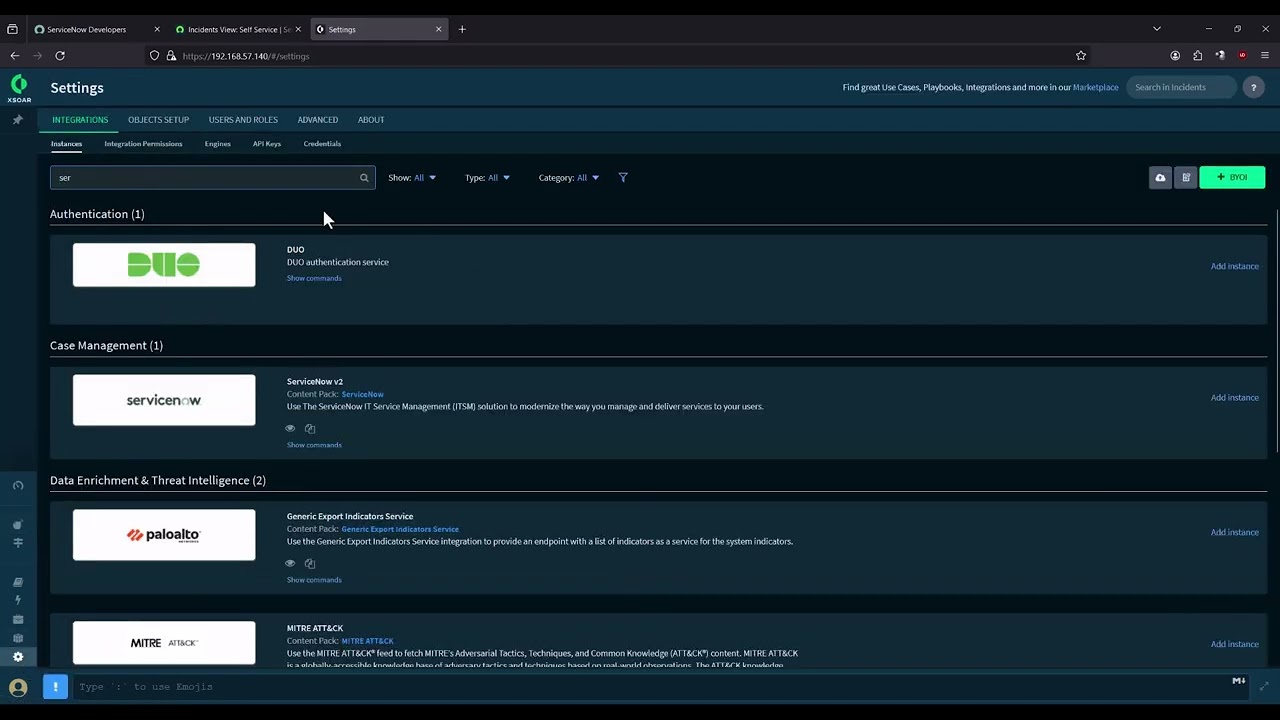Add instance for MITRE ATT&CK
This screenshot has width=1280, height=720.
point(1234,645)
